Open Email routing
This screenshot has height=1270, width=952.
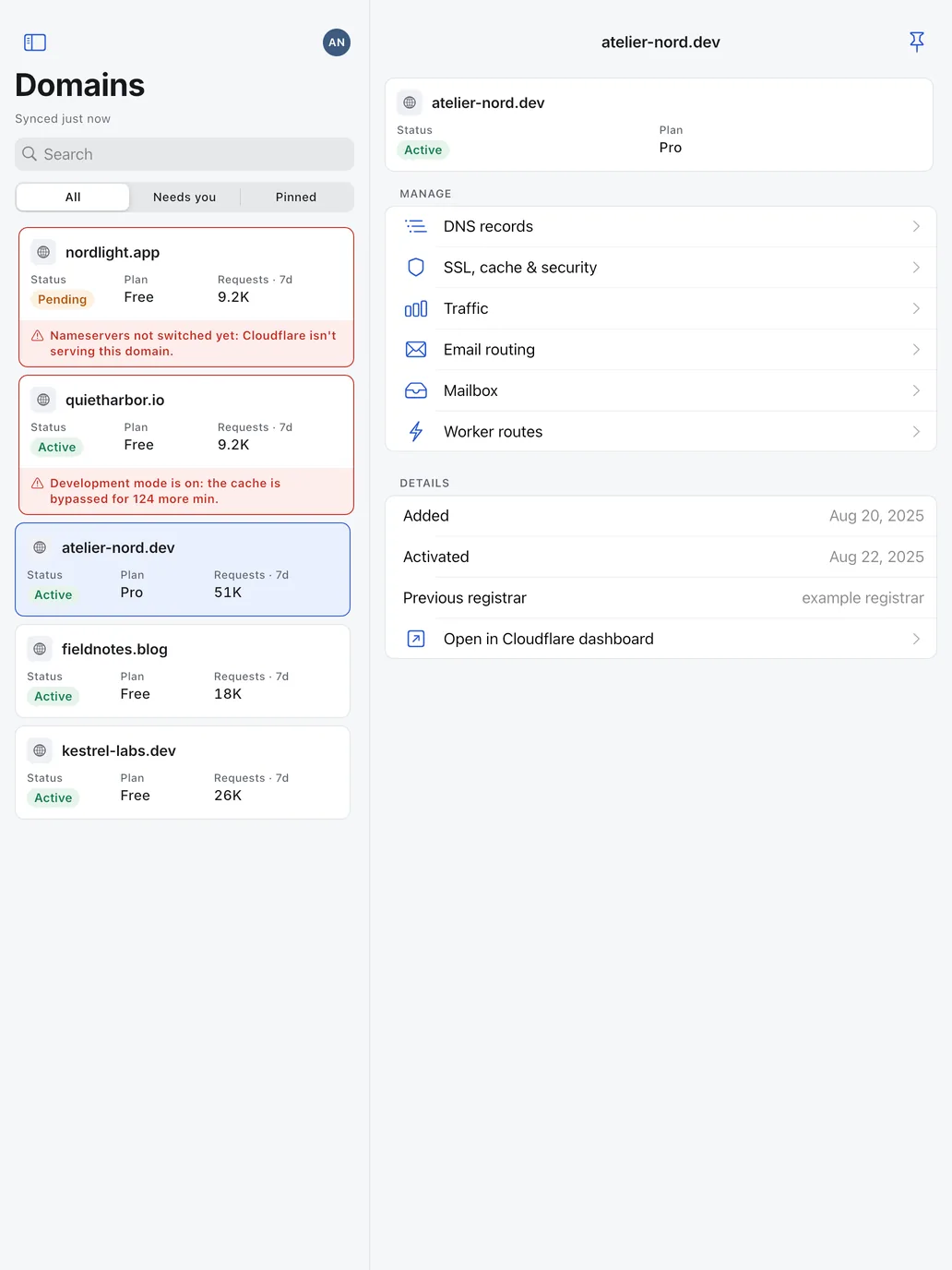tap(660, 350)
